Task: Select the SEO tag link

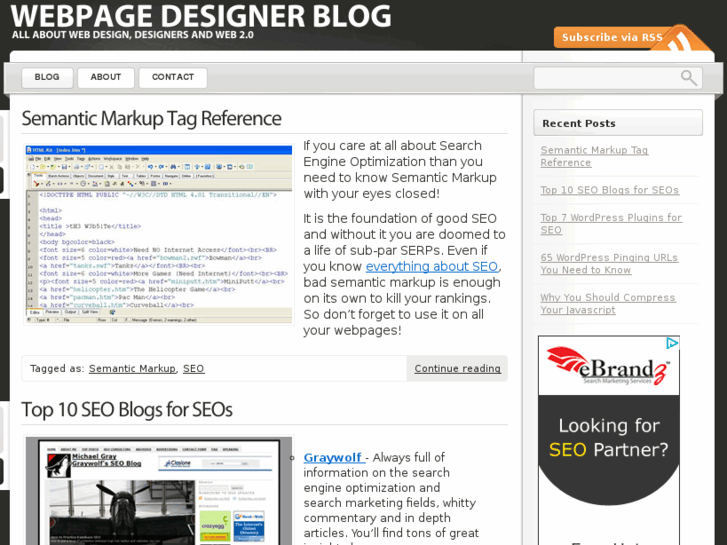Action: 193,368
